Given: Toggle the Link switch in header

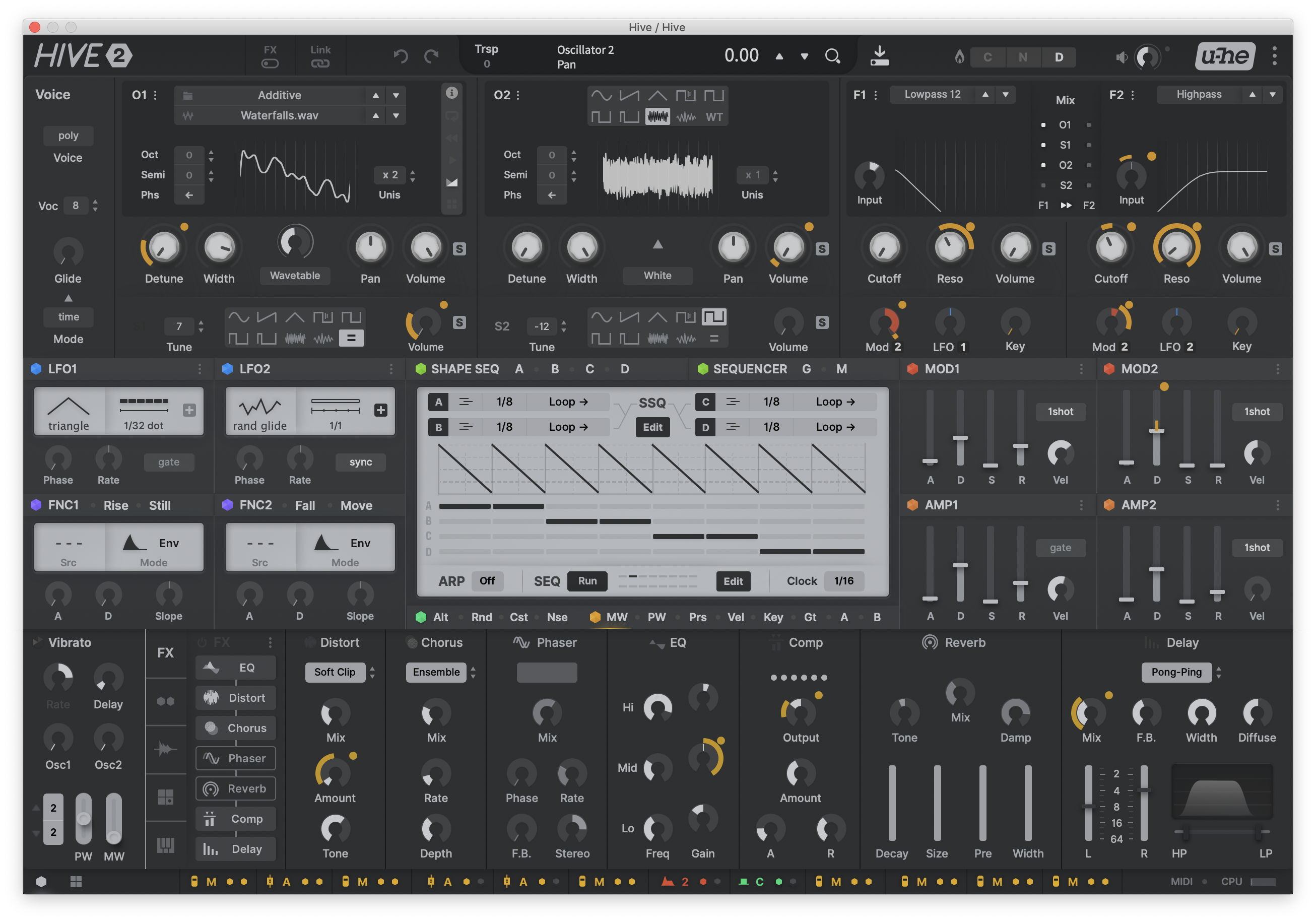Looking at the screenshot, I should point(320,63).
